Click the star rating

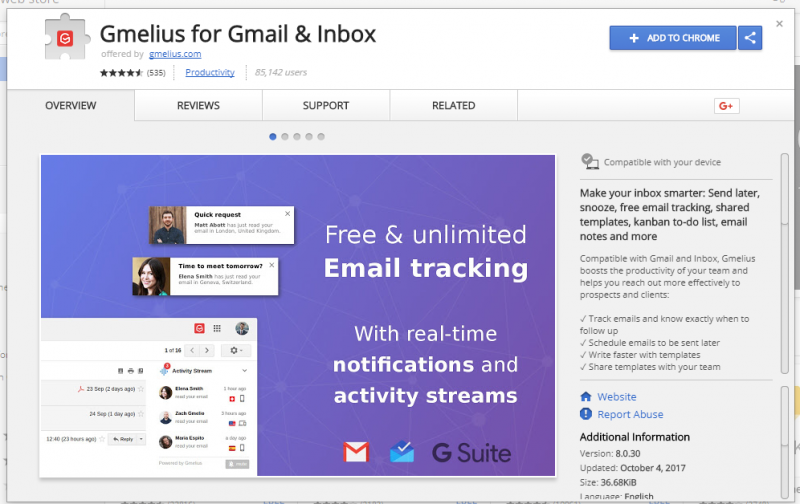point(121,73)
